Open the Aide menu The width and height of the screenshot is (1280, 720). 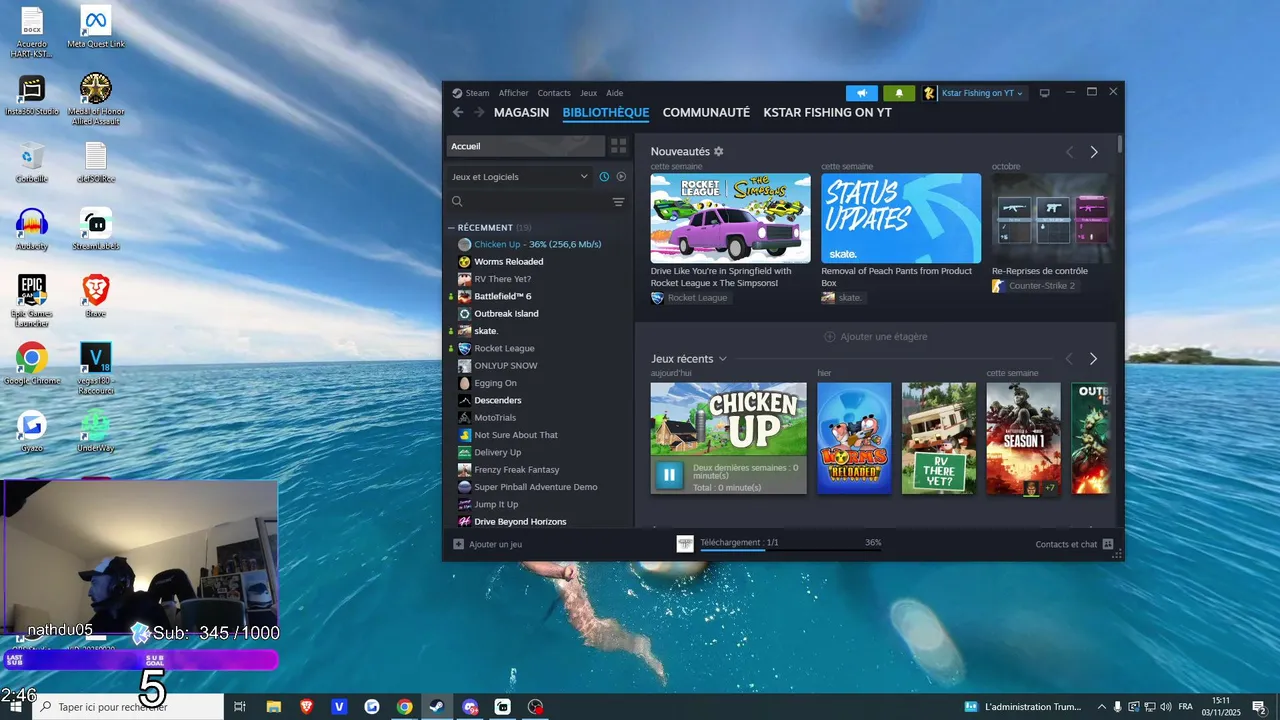[614, 93]
